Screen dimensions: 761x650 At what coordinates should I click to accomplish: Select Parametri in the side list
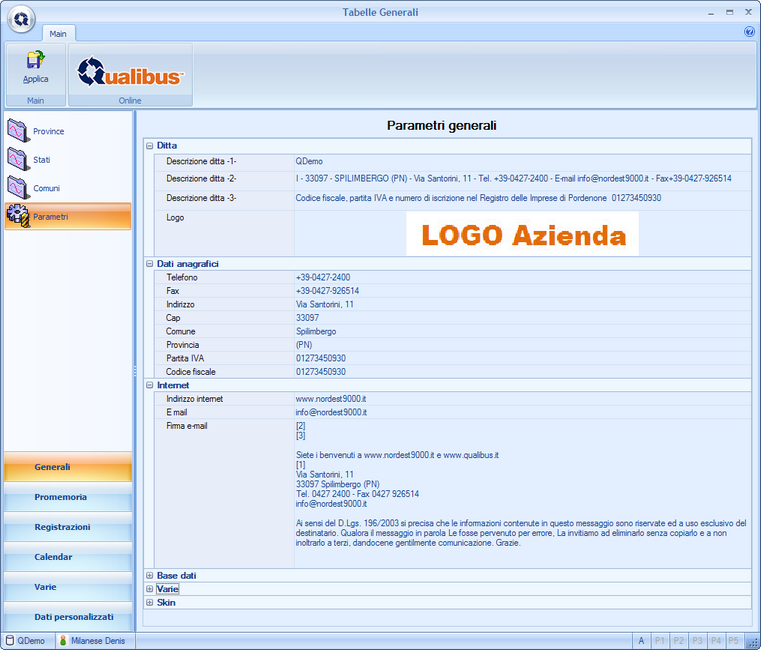click(x=50, y=216)
